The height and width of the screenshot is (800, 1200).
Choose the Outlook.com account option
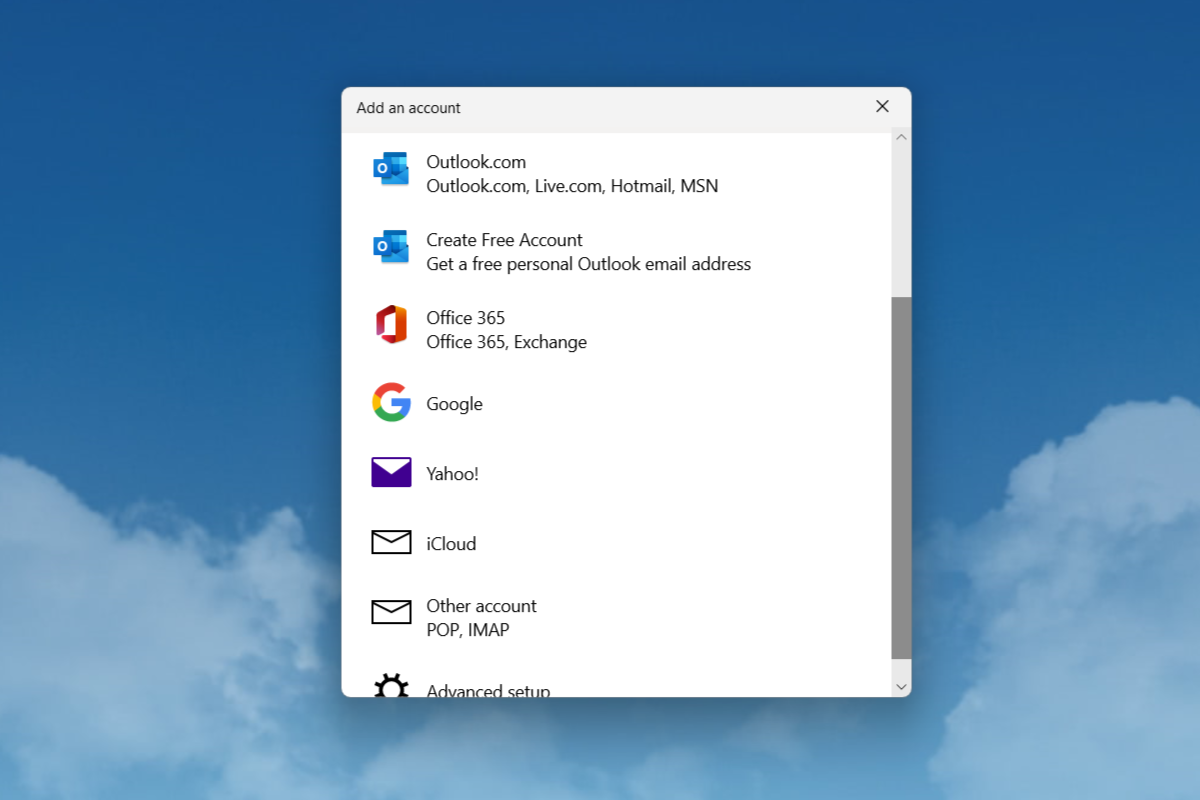(x=616, y=174)
